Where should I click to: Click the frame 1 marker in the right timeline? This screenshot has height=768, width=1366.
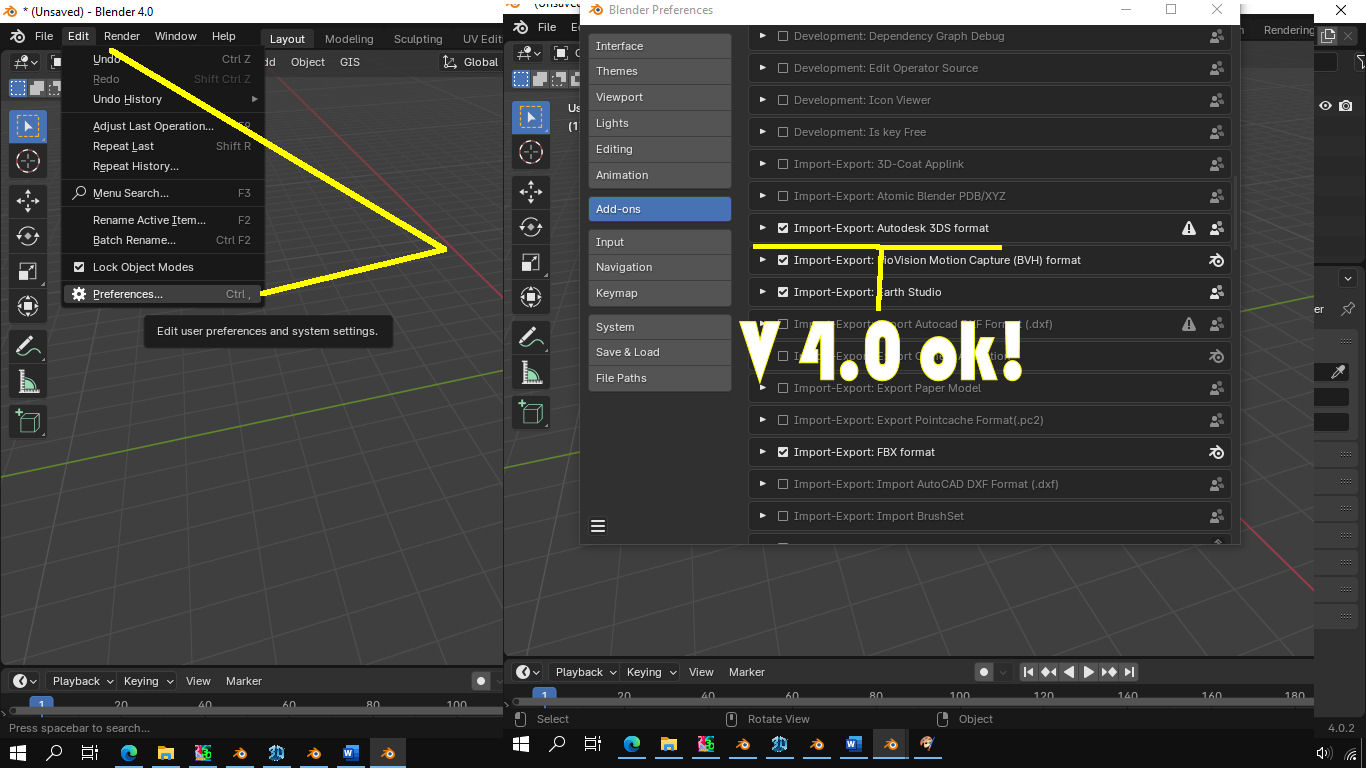[x=543, y=695]
